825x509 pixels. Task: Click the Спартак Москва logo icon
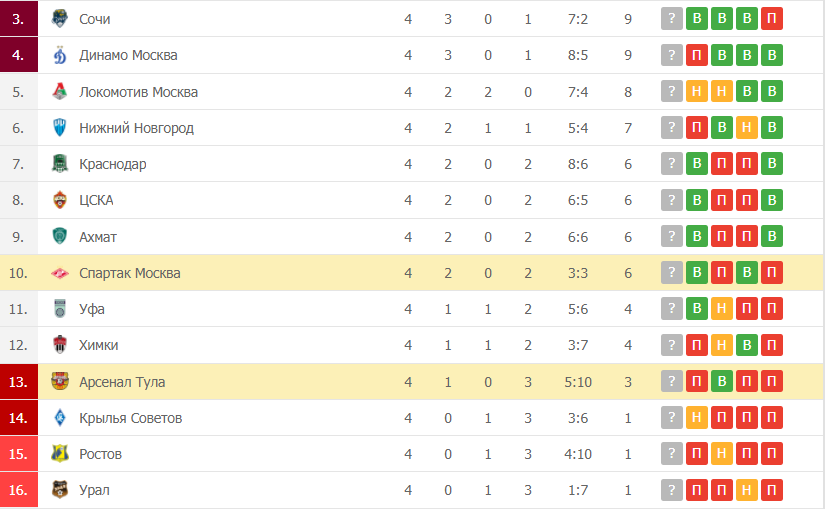pos(60,273)
